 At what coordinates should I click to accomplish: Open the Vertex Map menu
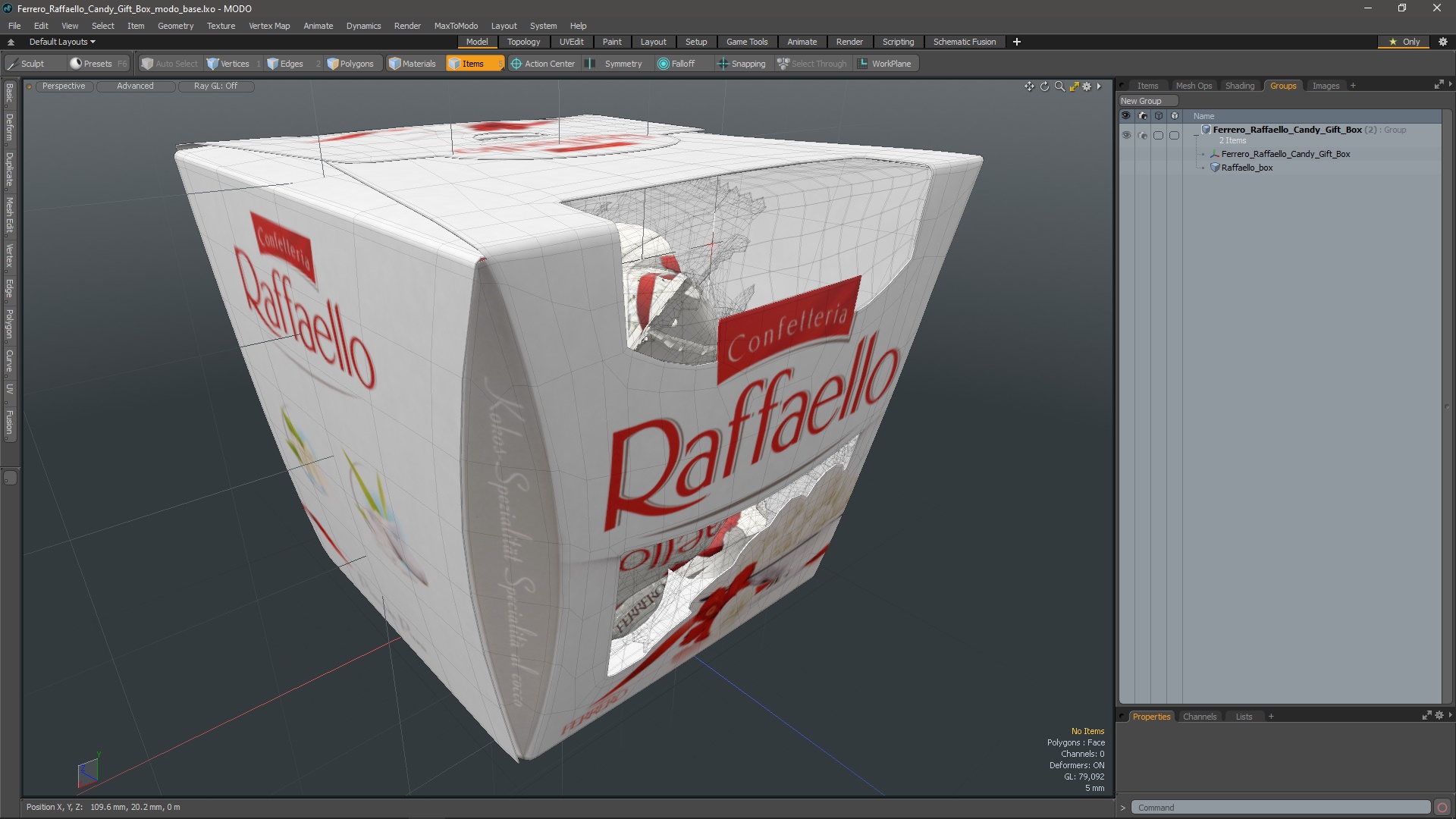269,26
